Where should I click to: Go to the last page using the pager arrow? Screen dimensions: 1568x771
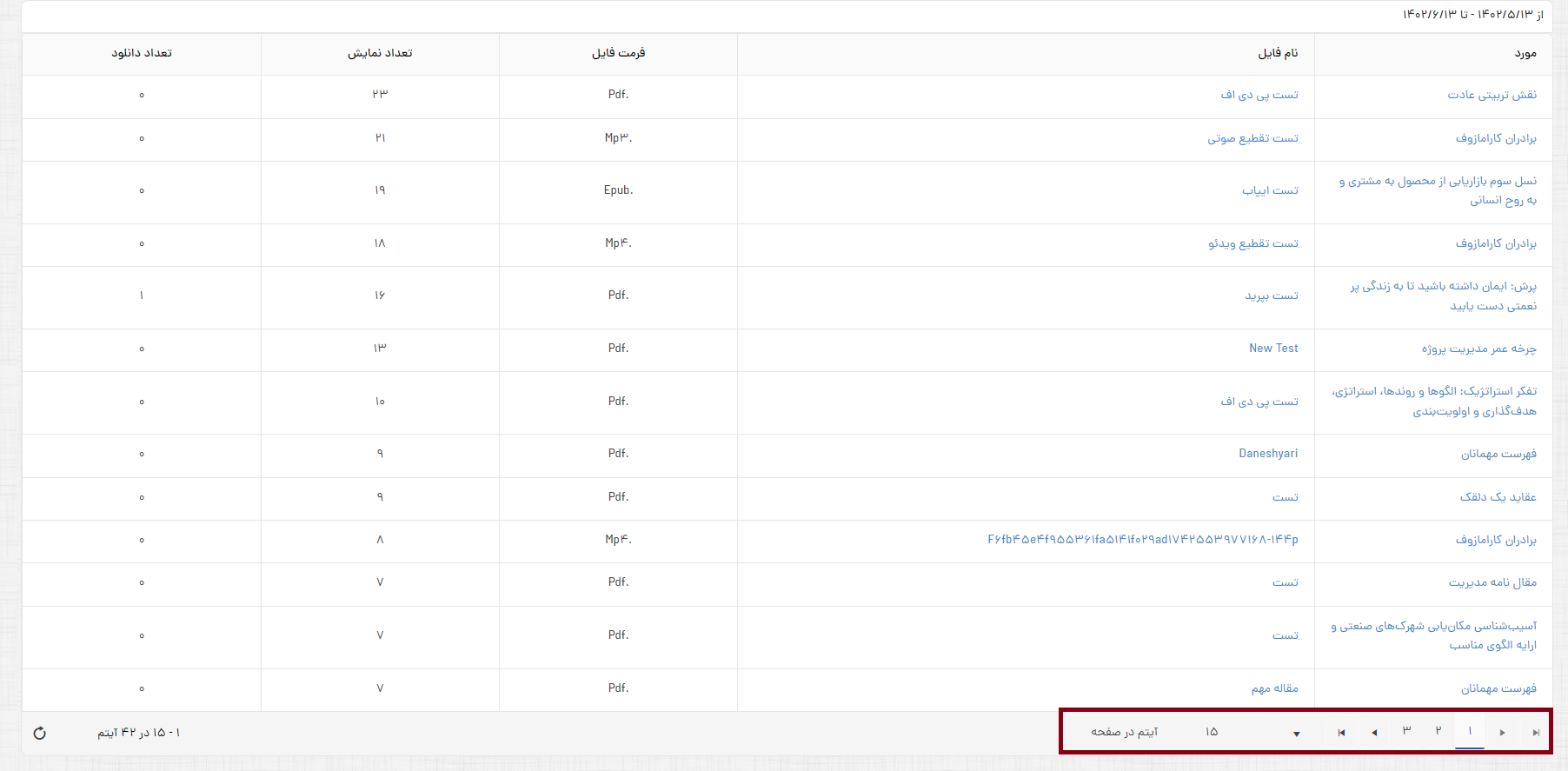pyautogui.click(x=1536, y=733)
